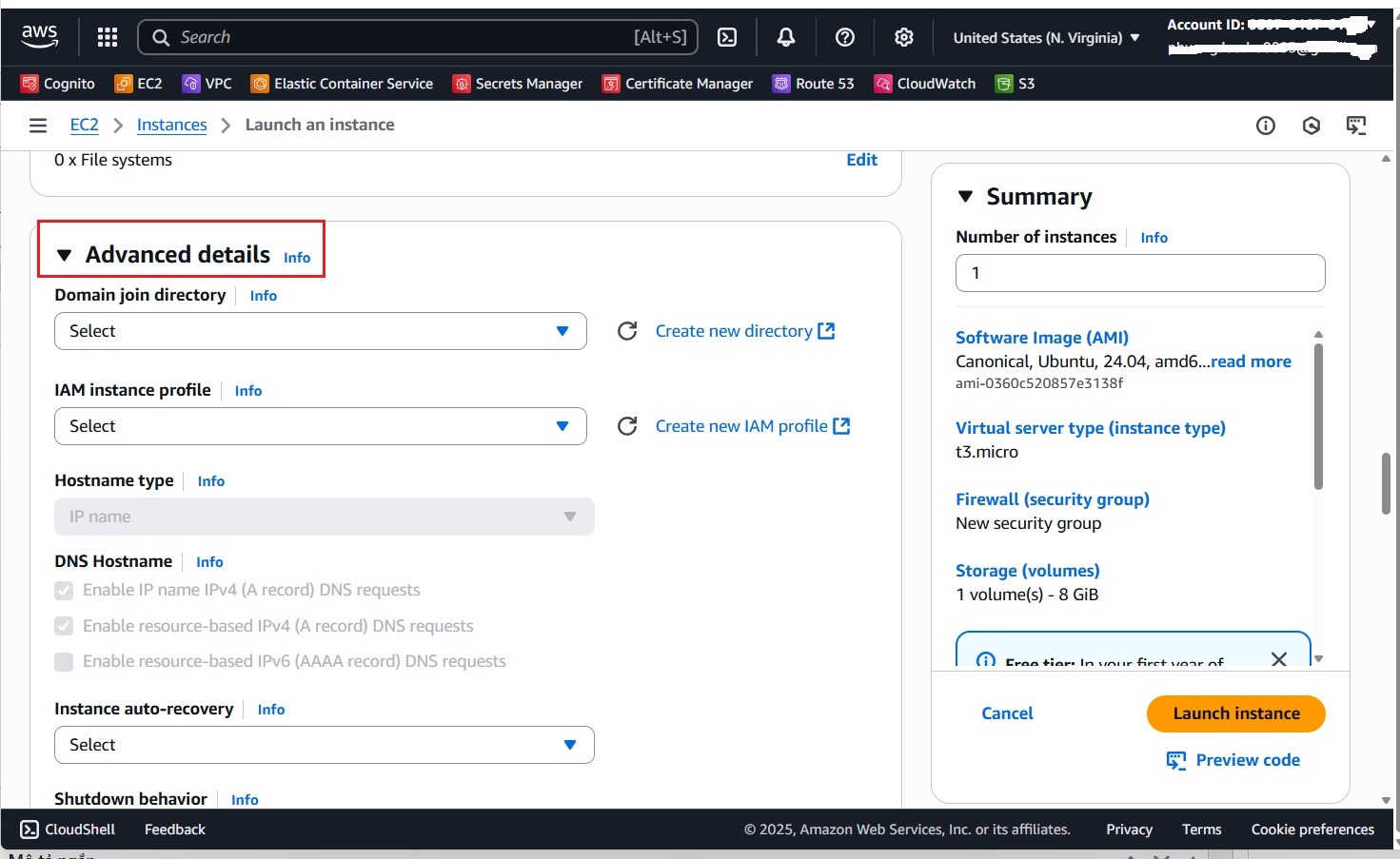
Task: Open Secrets Manager from the favorites bar
Action: pyautogui.click(x=518, y=84)
